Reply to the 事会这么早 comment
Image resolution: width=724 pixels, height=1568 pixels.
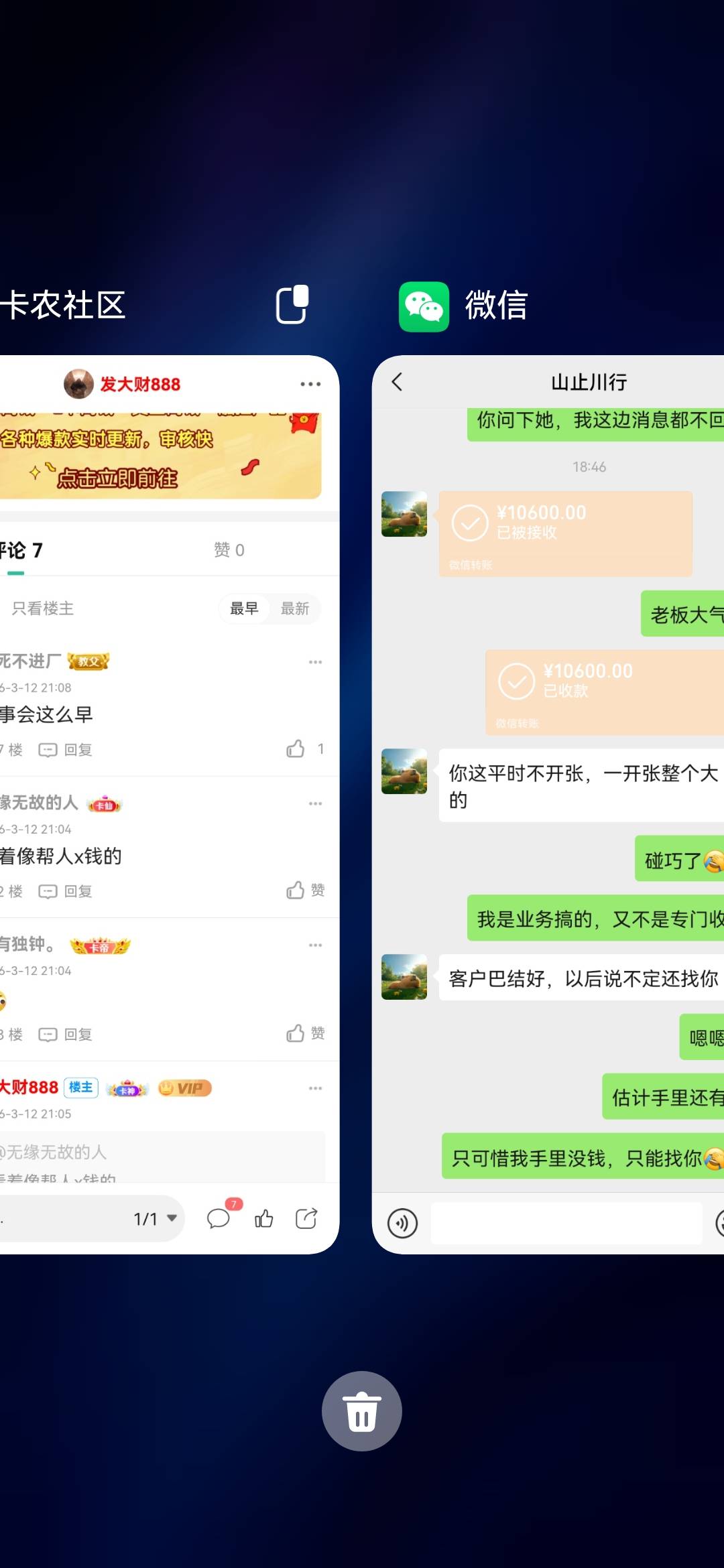(x=66, y=750)
